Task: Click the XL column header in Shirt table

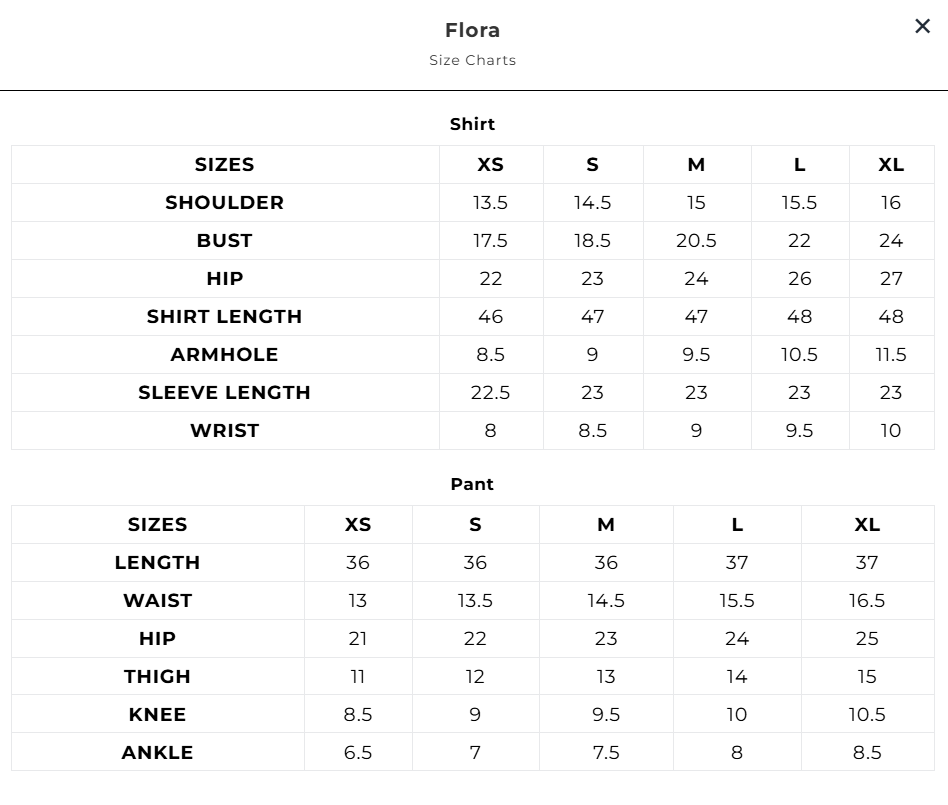Action: (891, 165)
